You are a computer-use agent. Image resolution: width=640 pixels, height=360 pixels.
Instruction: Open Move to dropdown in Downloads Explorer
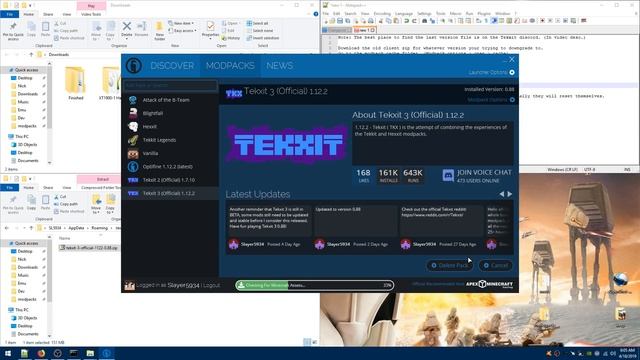point(96,31)
